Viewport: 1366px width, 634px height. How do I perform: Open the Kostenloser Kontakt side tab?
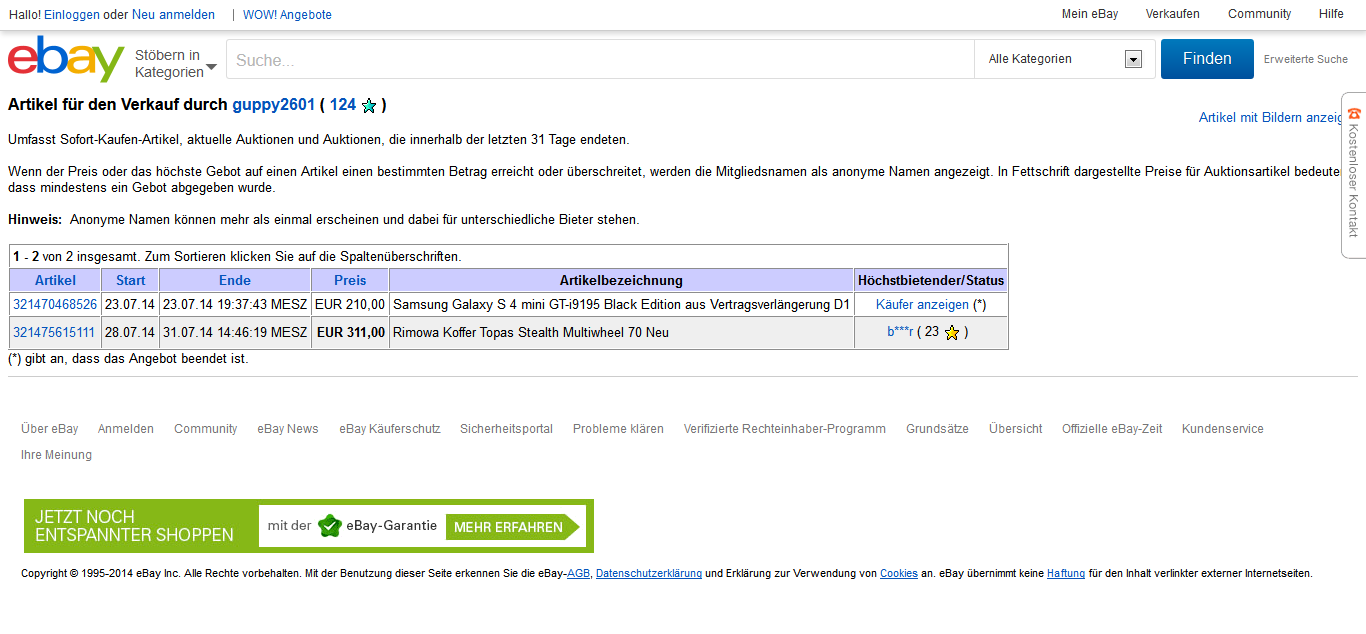pos(1354,175)
